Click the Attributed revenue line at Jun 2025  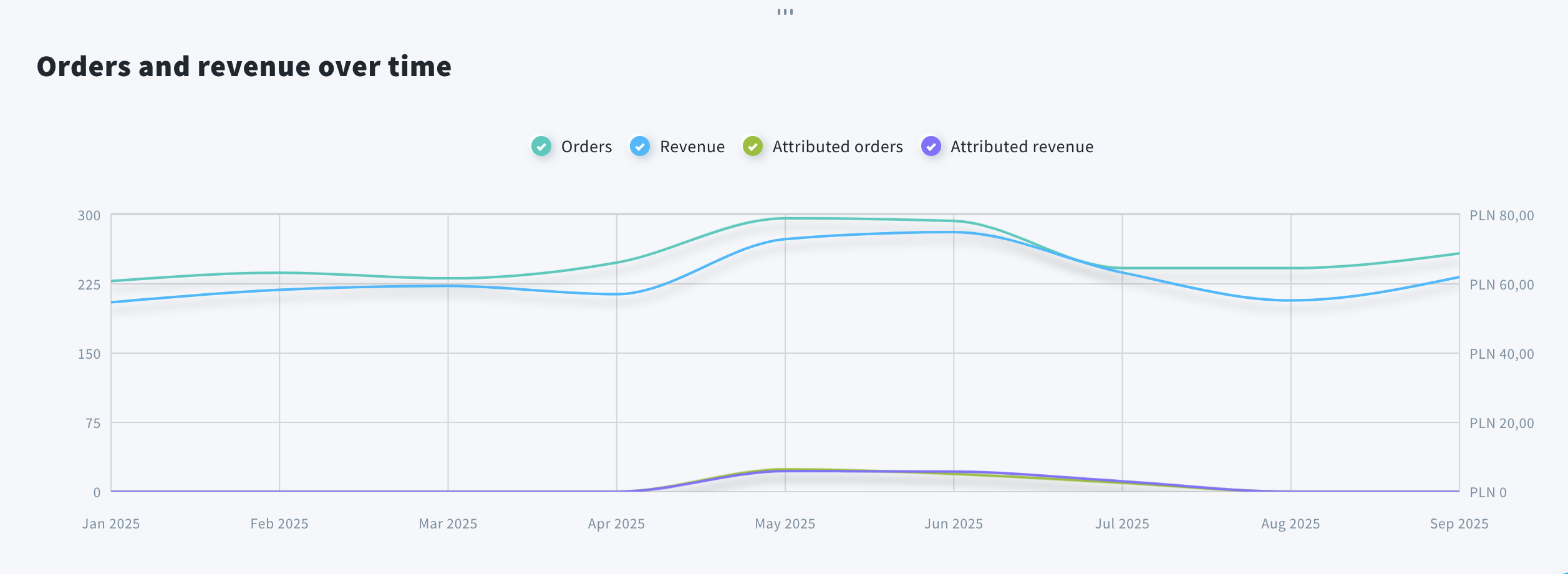point(954,472)
